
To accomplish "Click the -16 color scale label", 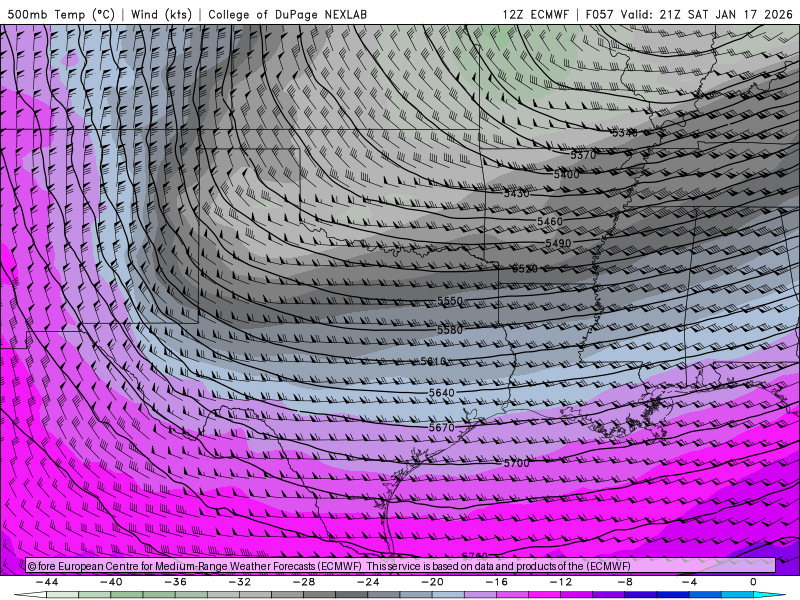I will tap(496, 582).
